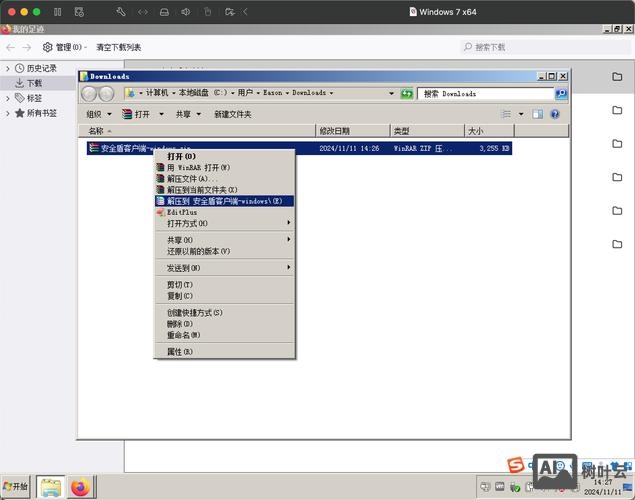The width and height of the screenshot is (635, 500).
Task: Click the first folder icon in the downloads list
Action: [x=617, y=77]
